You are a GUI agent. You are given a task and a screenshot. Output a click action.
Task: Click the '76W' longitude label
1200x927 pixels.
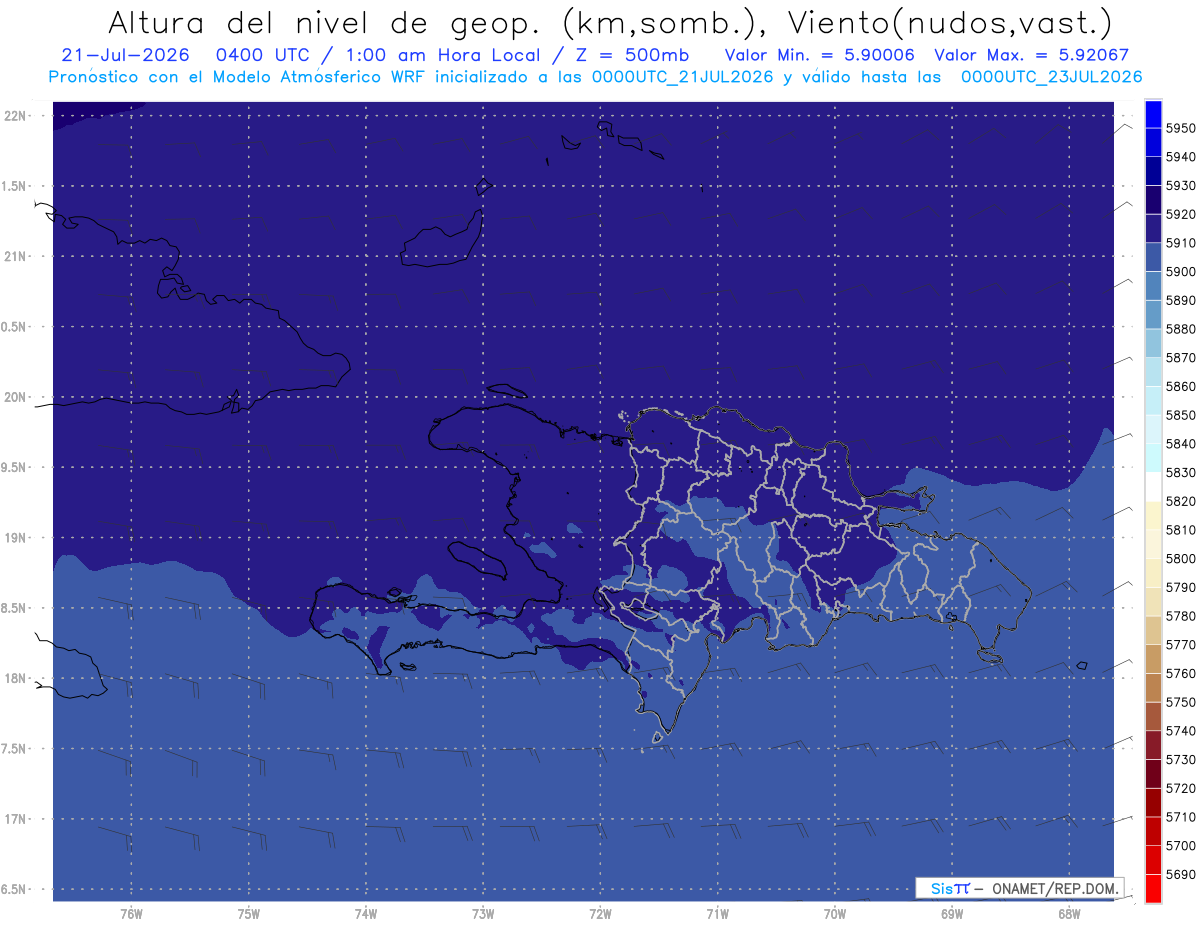coord(131,913)
